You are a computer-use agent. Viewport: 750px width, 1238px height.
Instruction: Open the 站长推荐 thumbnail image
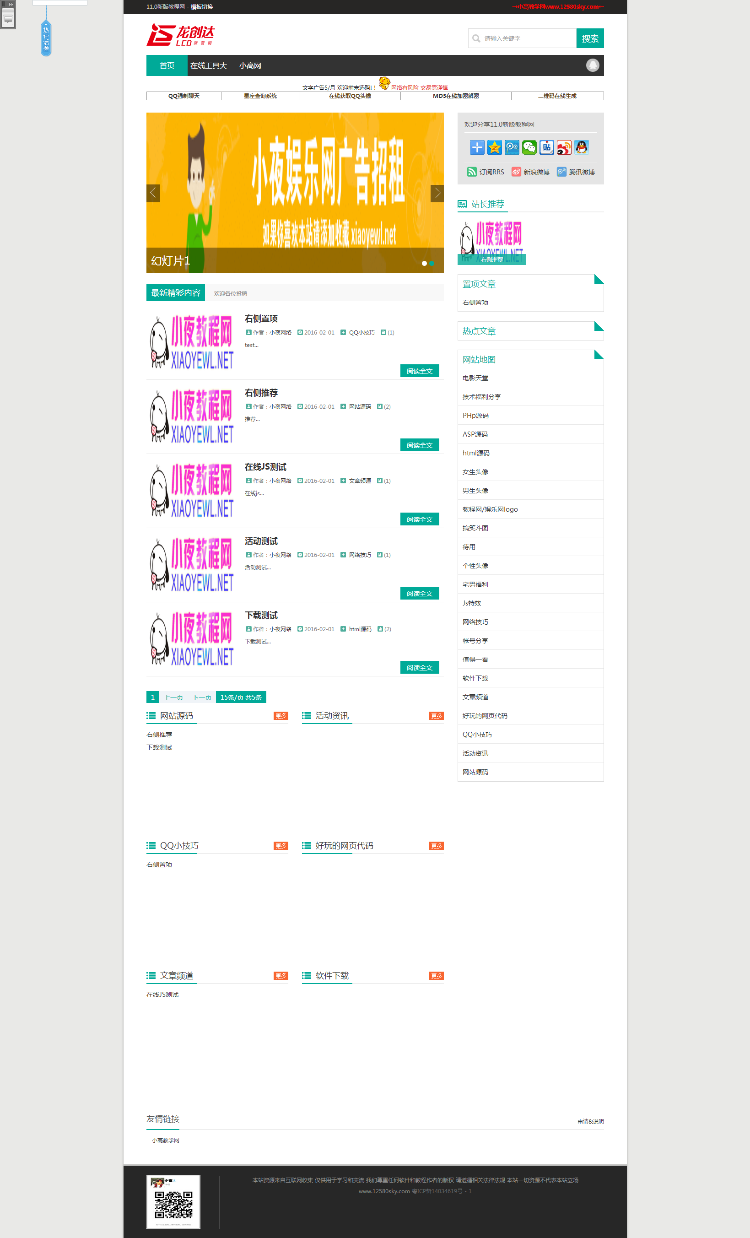[x=491, y=243]
